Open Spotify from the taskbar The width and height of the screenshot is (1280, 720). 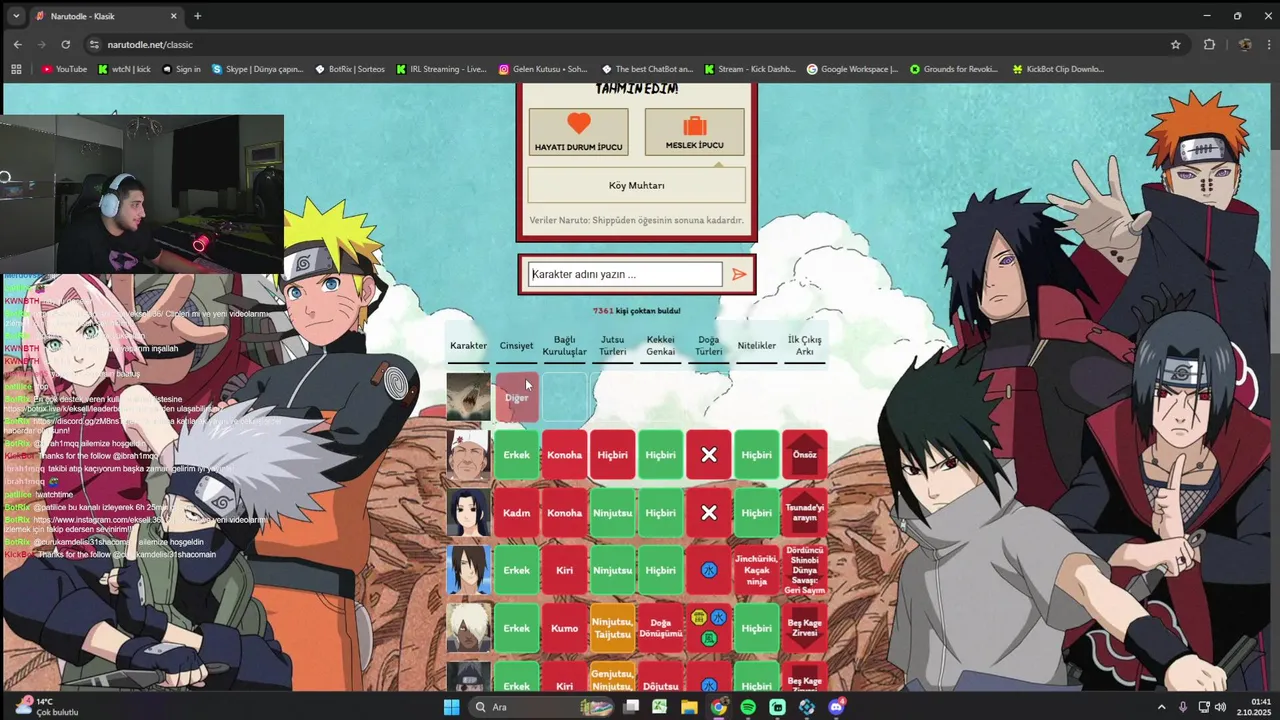pos(748,707)
